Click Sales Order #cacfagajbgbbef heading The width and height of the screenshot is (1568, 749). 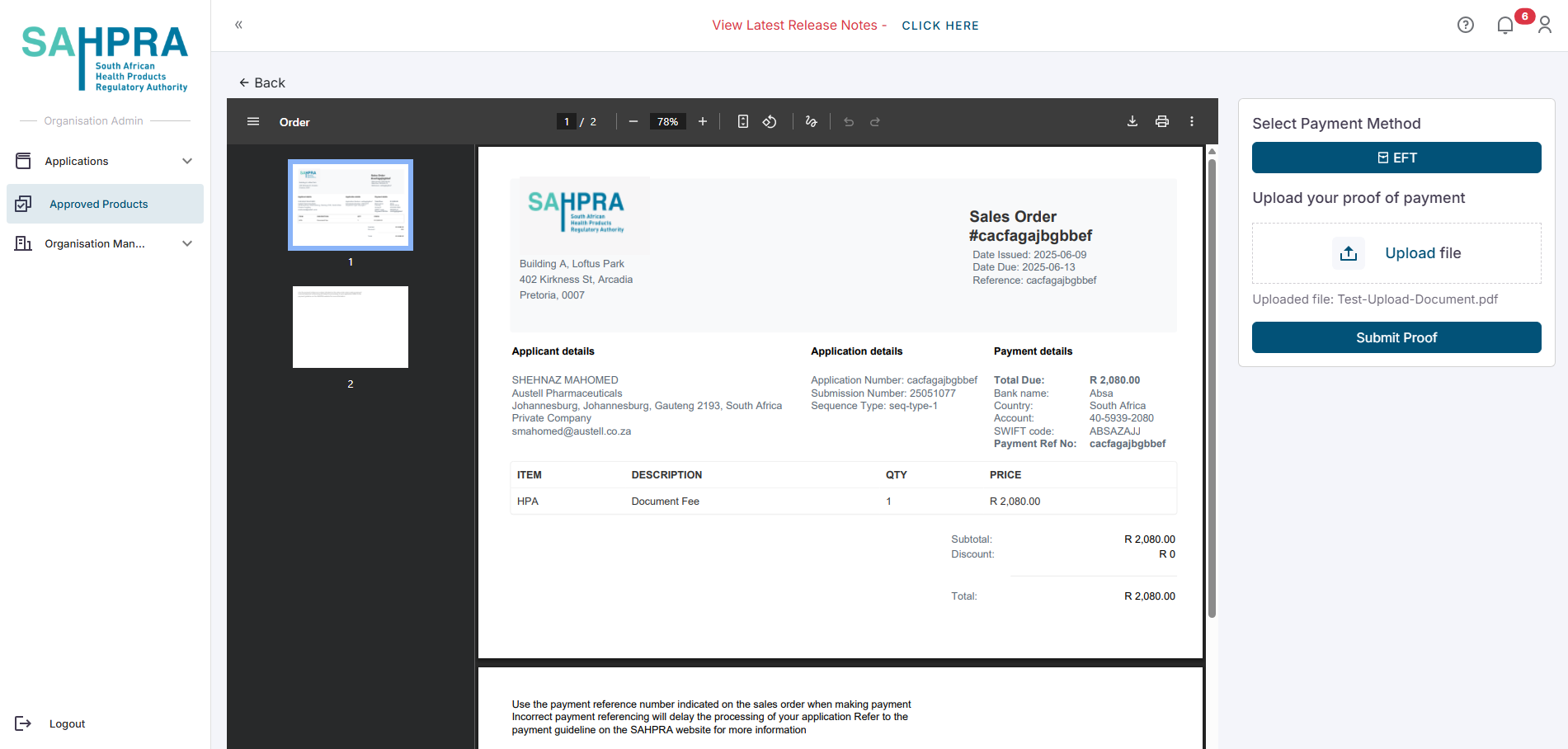click(x=1031, y=226)
